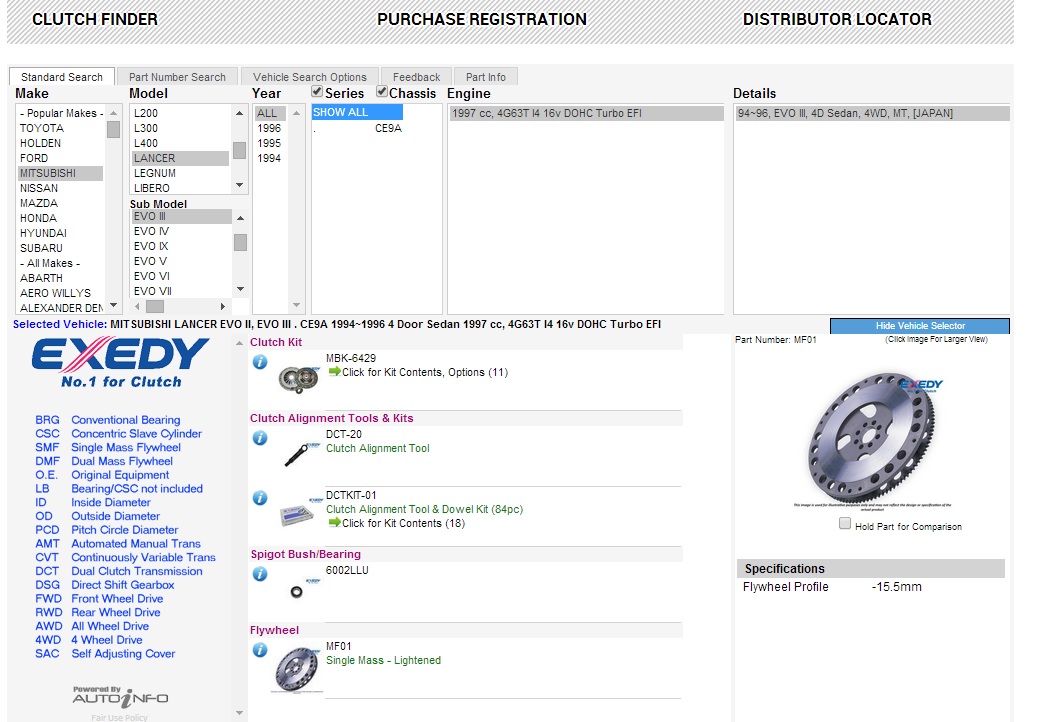Screen dimensions: 1042x722
Task: Click the Model list scrollbar thumb
Action: tap(239, 151)
